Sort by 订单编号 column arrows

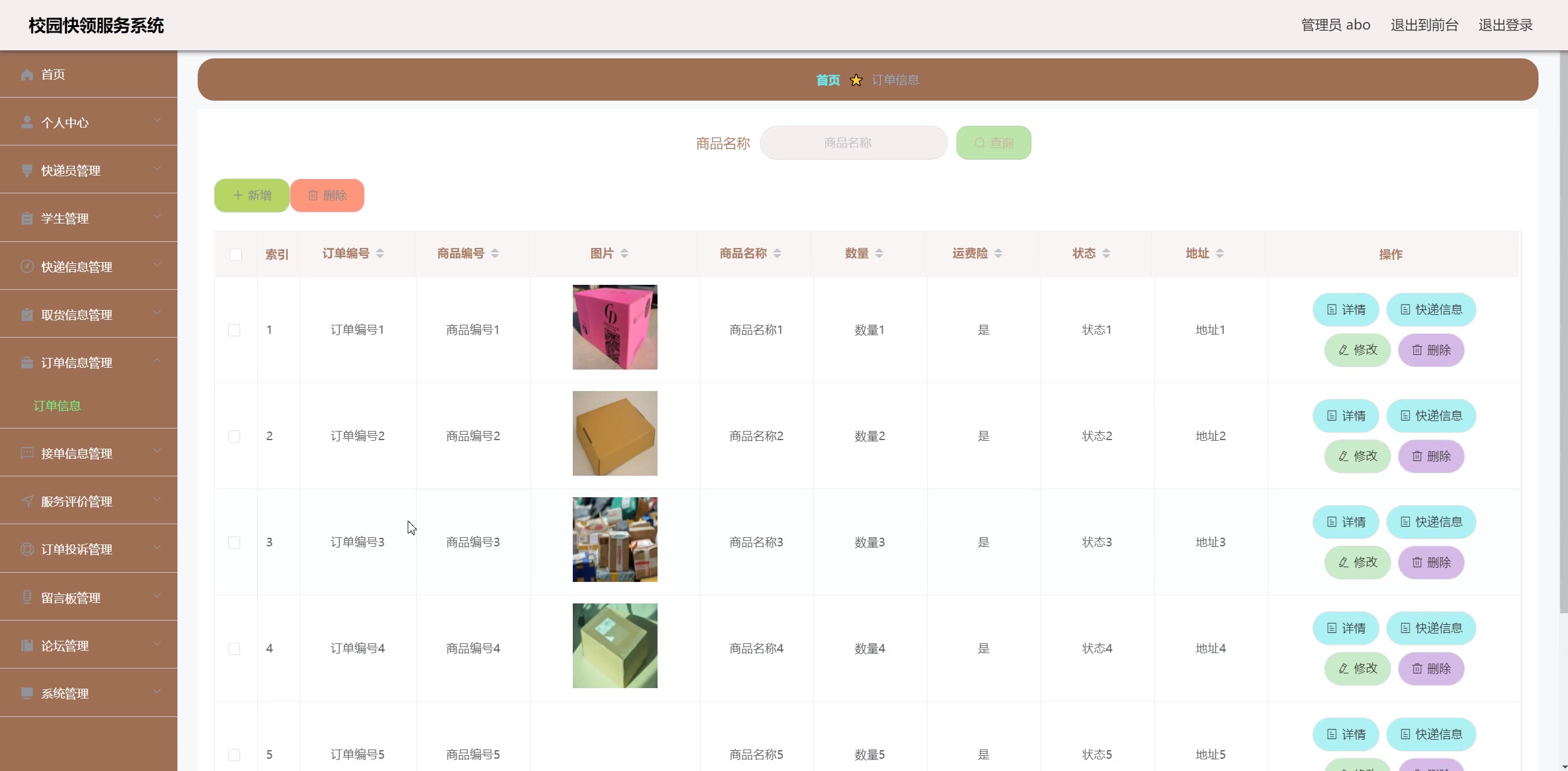(x=380, y=254)
